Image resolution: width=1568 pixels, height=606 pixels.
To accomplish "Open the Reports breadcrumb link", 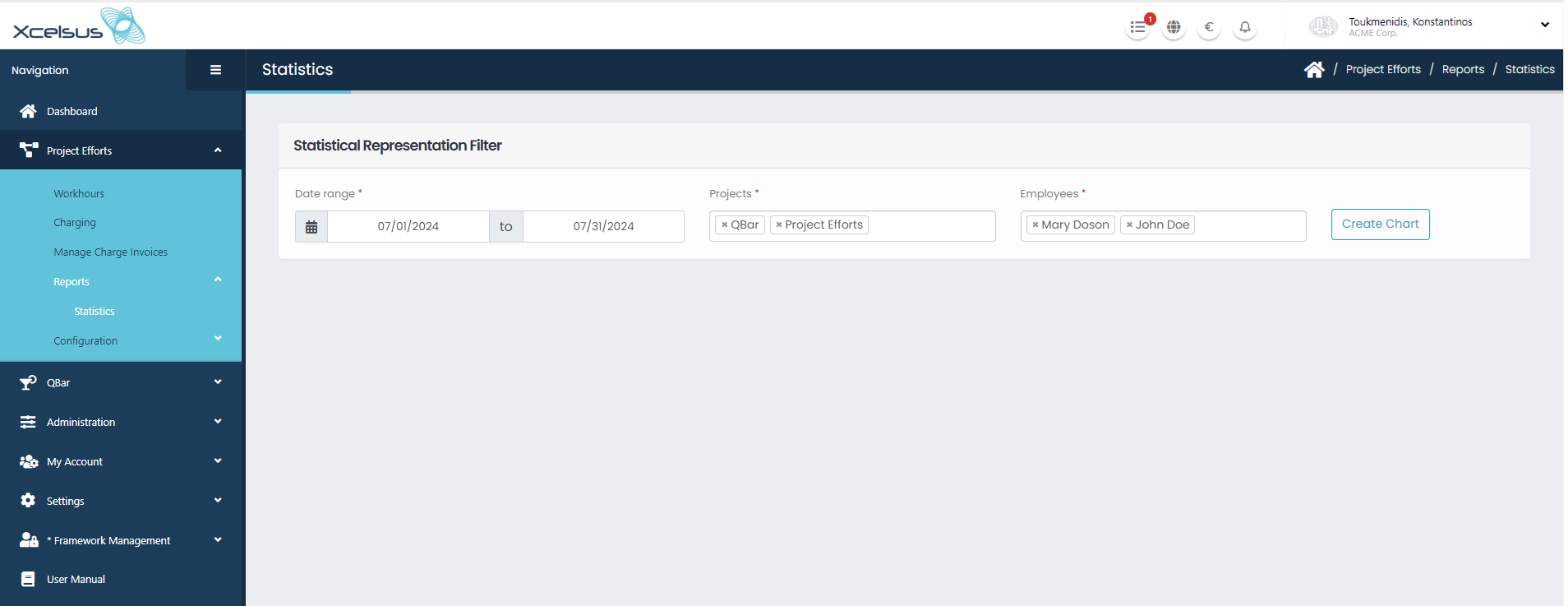I will click(x=1463, y=70).
